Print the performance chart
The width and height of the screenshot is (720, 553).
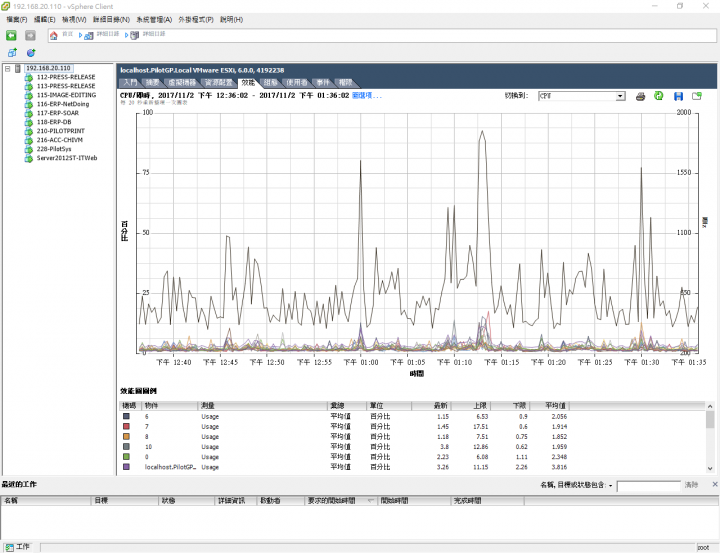point(640,96)
